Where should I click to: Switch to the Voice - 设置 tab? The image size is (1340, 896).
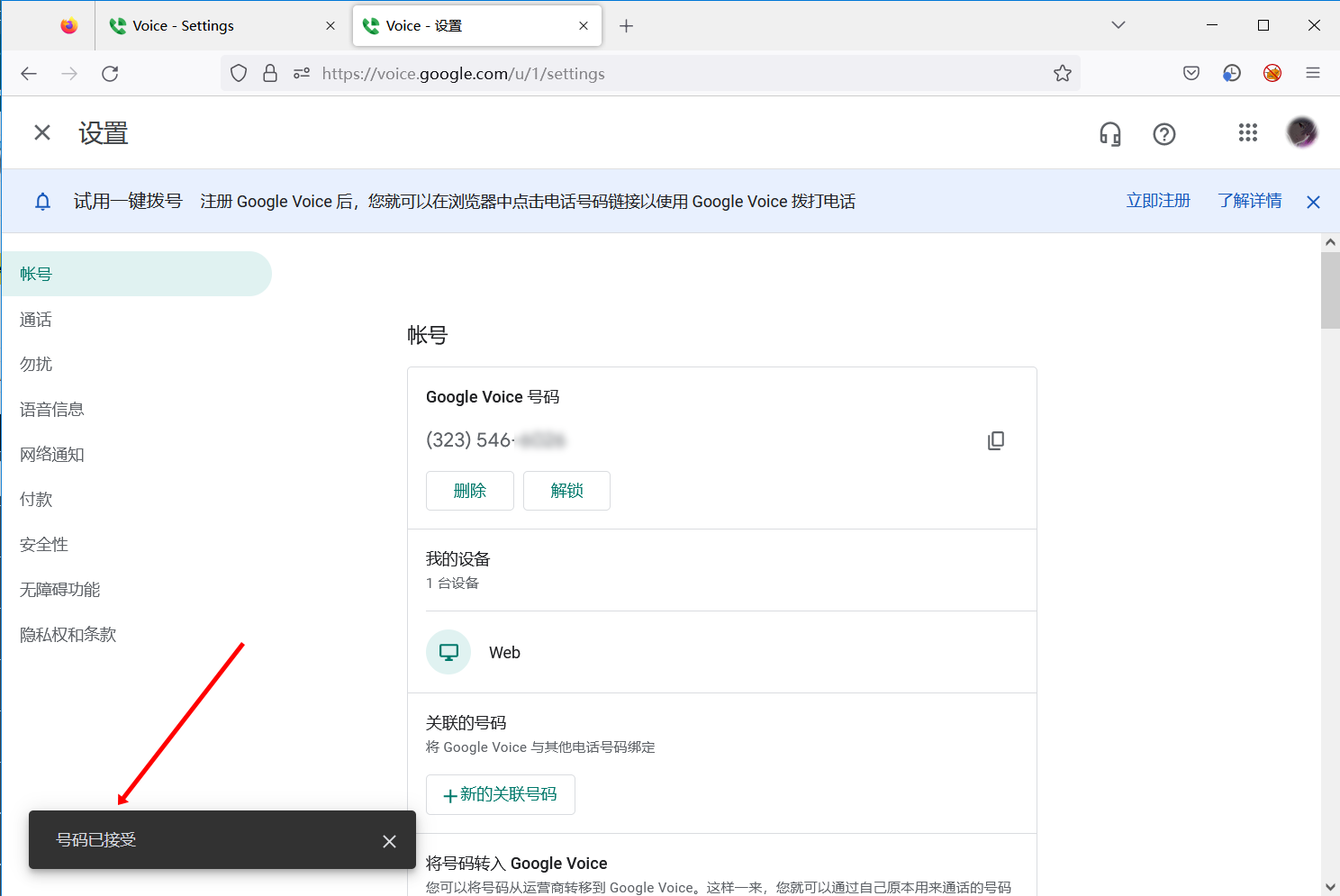tap(477, 26)
